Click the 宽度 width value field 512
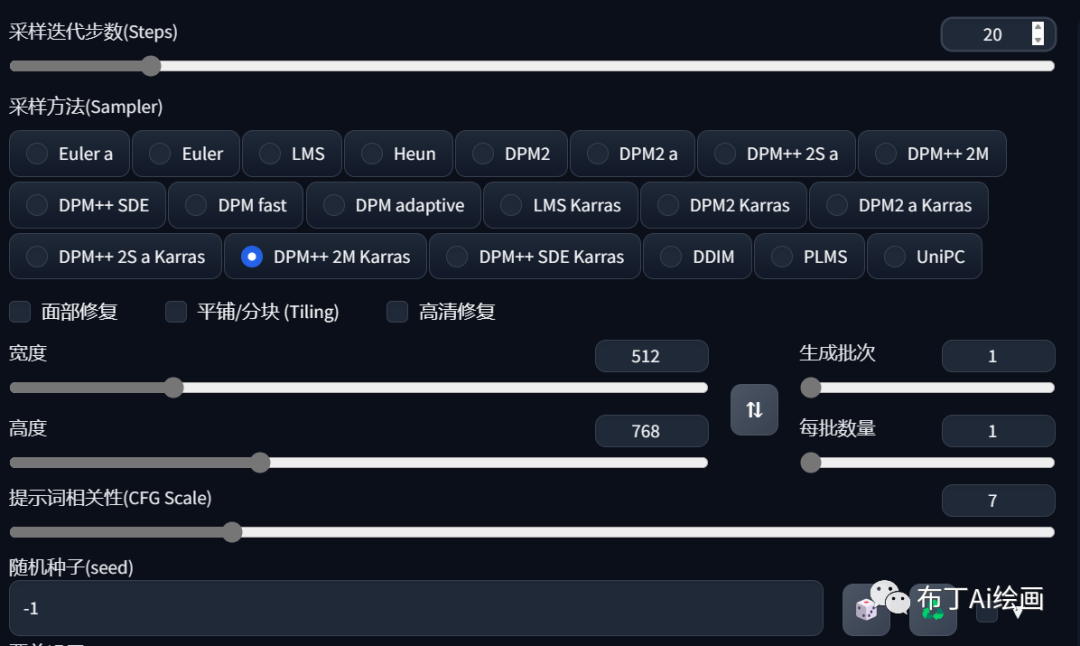This screenshot has width=1080, height=646. coord(651,356)
